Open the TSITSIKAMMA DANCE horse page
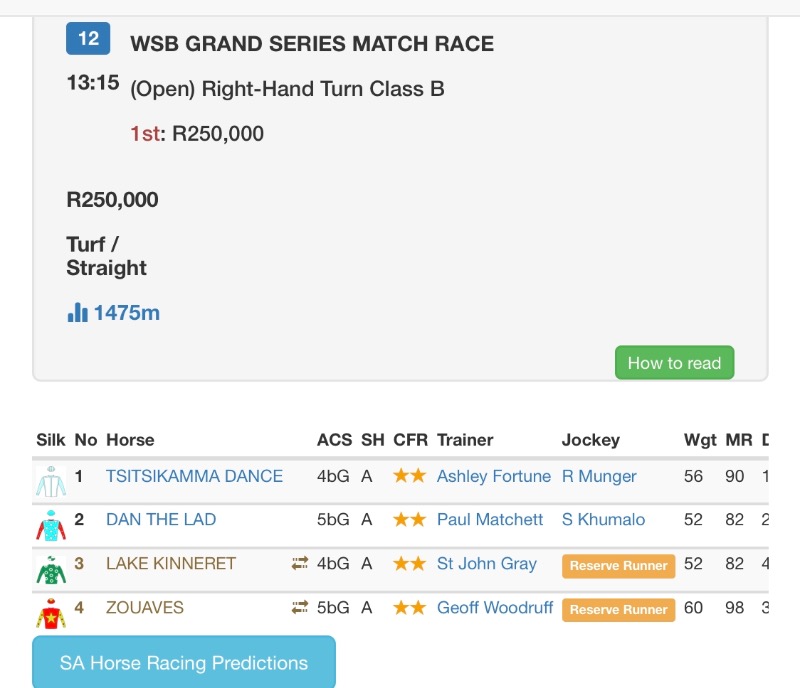The height and width of the screenshot is (688, 800). pyautogui.click(x=194, y=476)
